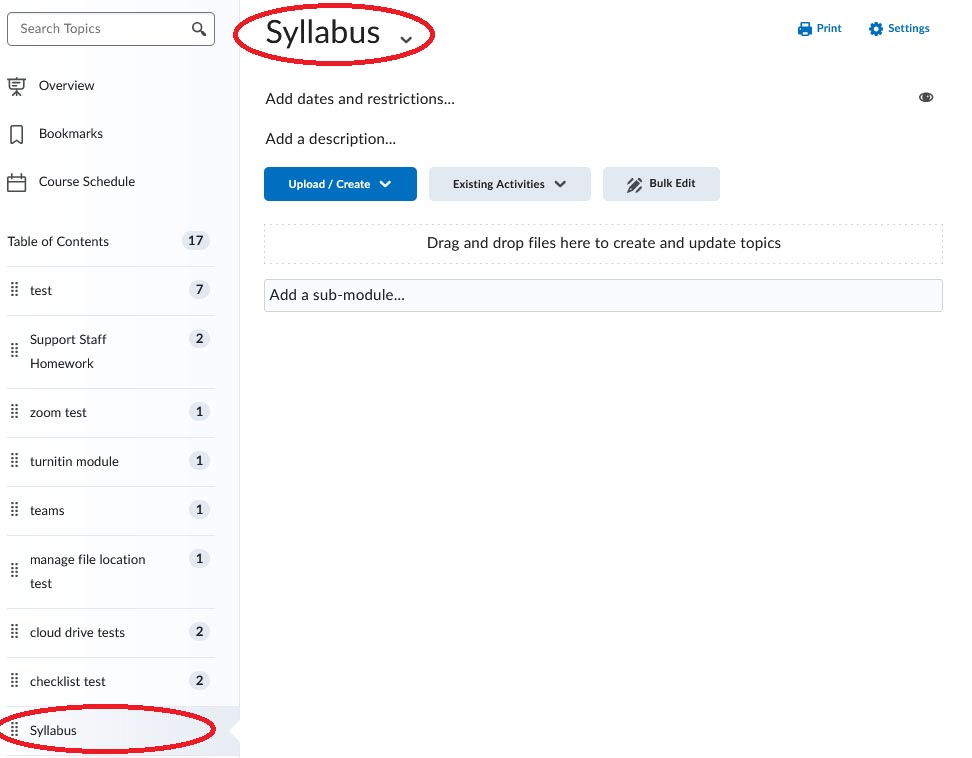Open Course Schedule via its calendar icon
This screenshot has width=972, height=758.
(15, 181)
